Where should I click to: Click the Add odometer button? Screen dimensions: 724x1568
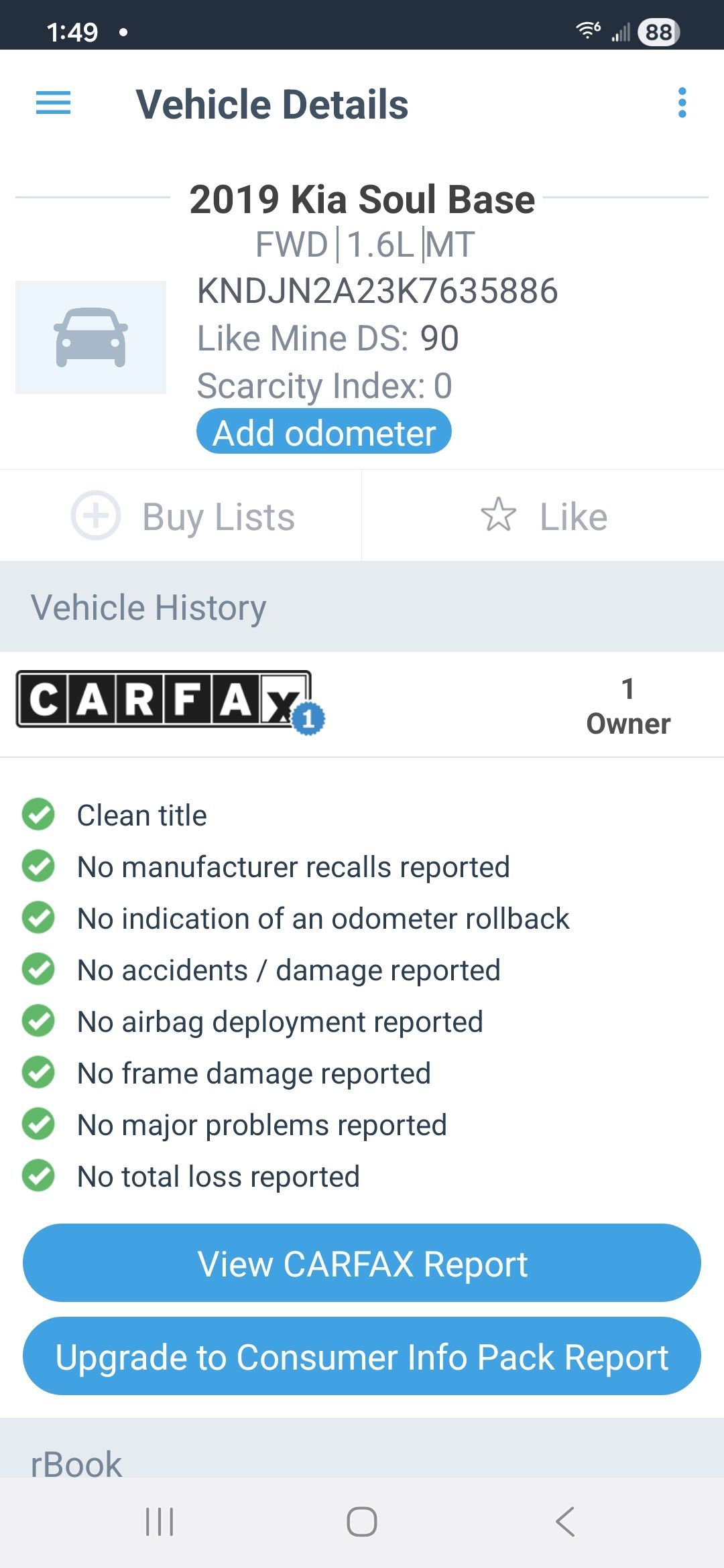[324, 432]
